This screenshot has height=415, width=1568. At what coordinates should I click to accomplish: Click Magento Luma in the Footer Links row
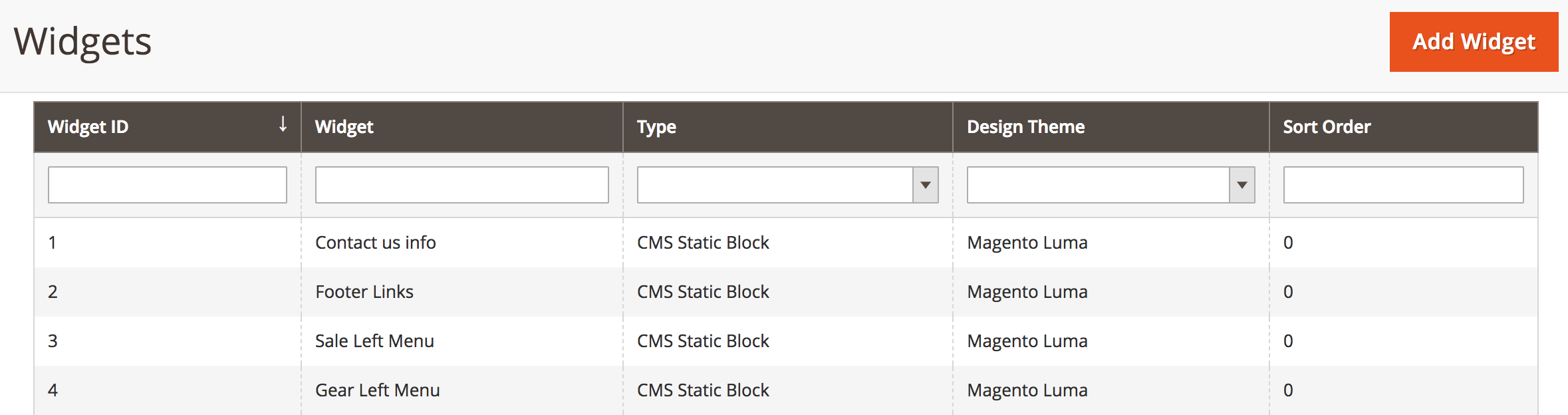click(1027, 292)
